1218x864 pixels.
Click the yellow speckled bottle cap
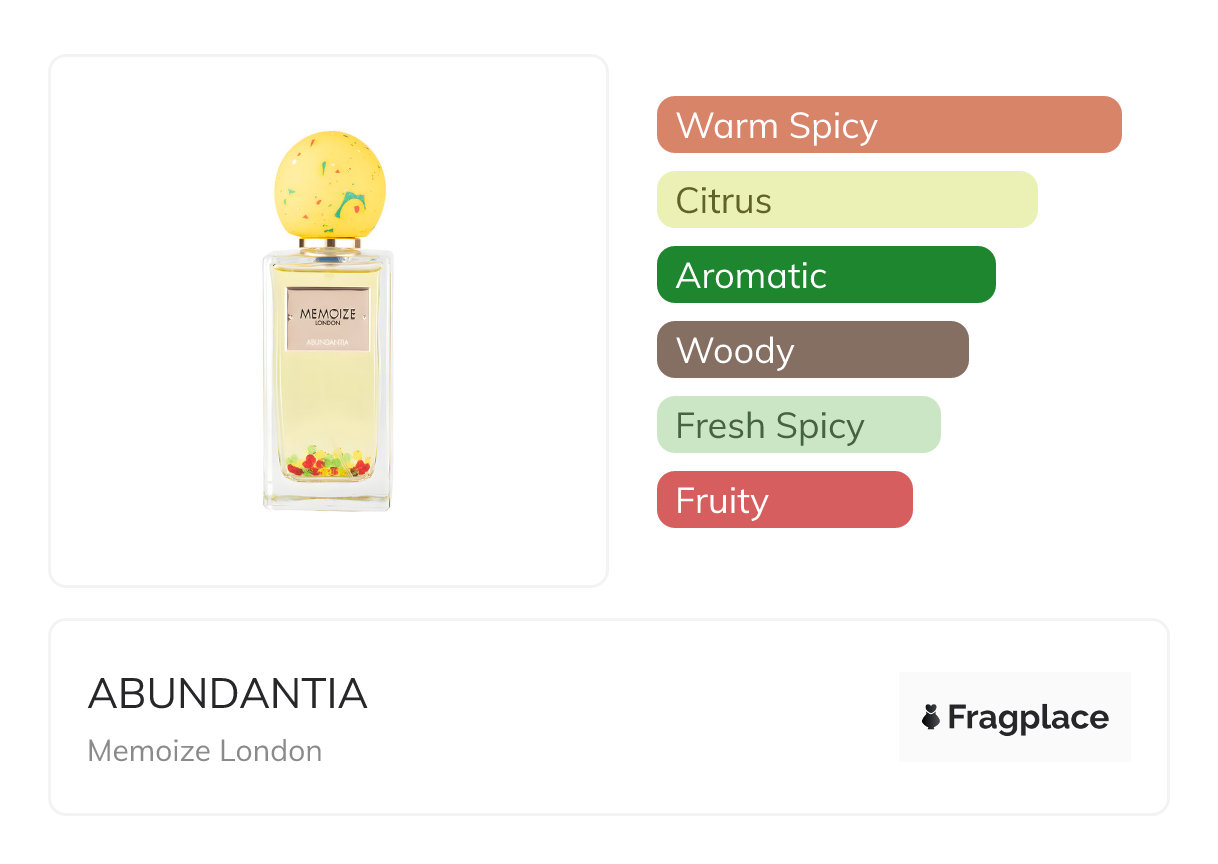[x=329, y=186]
